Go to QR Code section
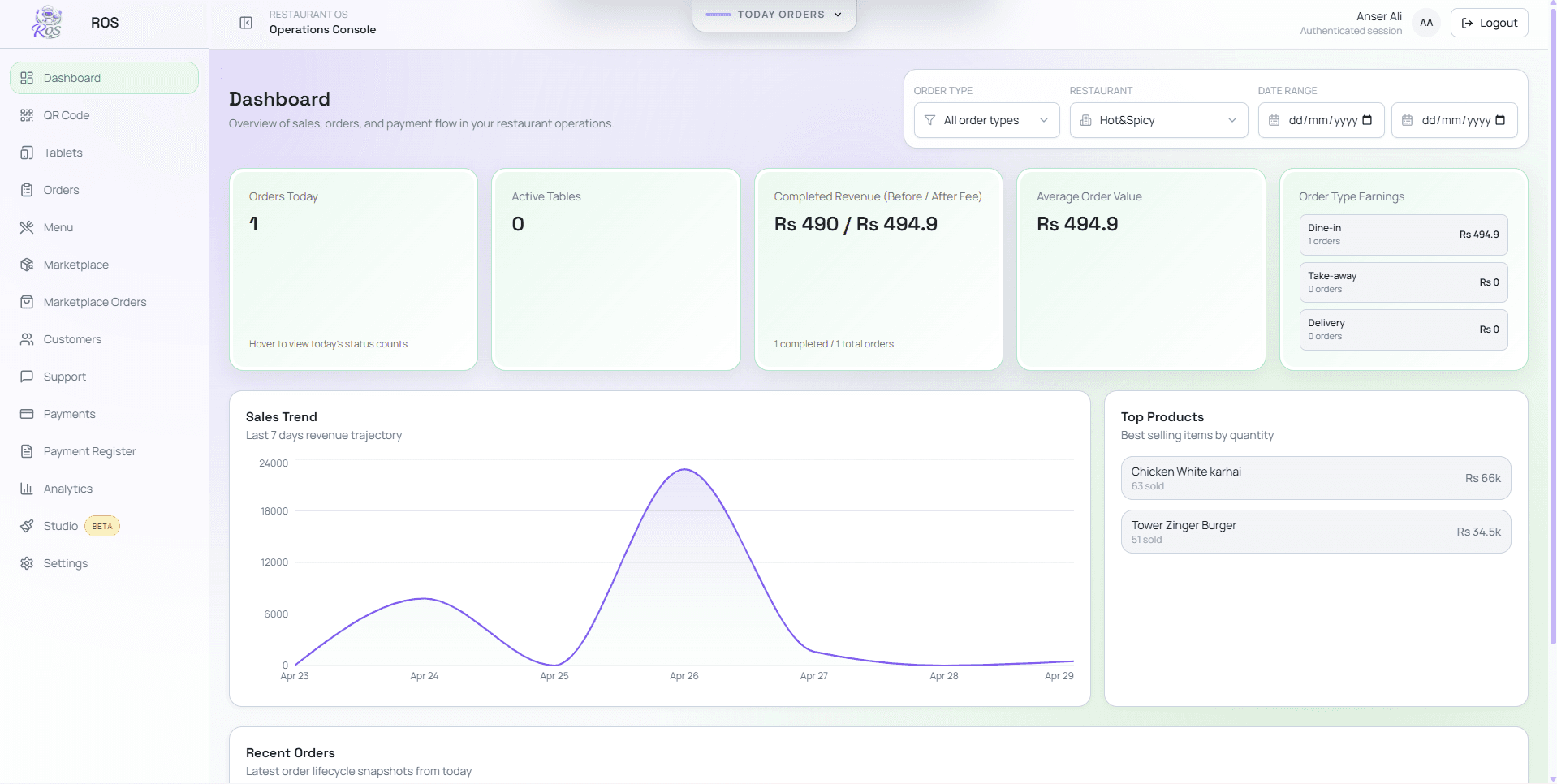The width and height of the screenshot is (1557, 784). pos(104,115)
